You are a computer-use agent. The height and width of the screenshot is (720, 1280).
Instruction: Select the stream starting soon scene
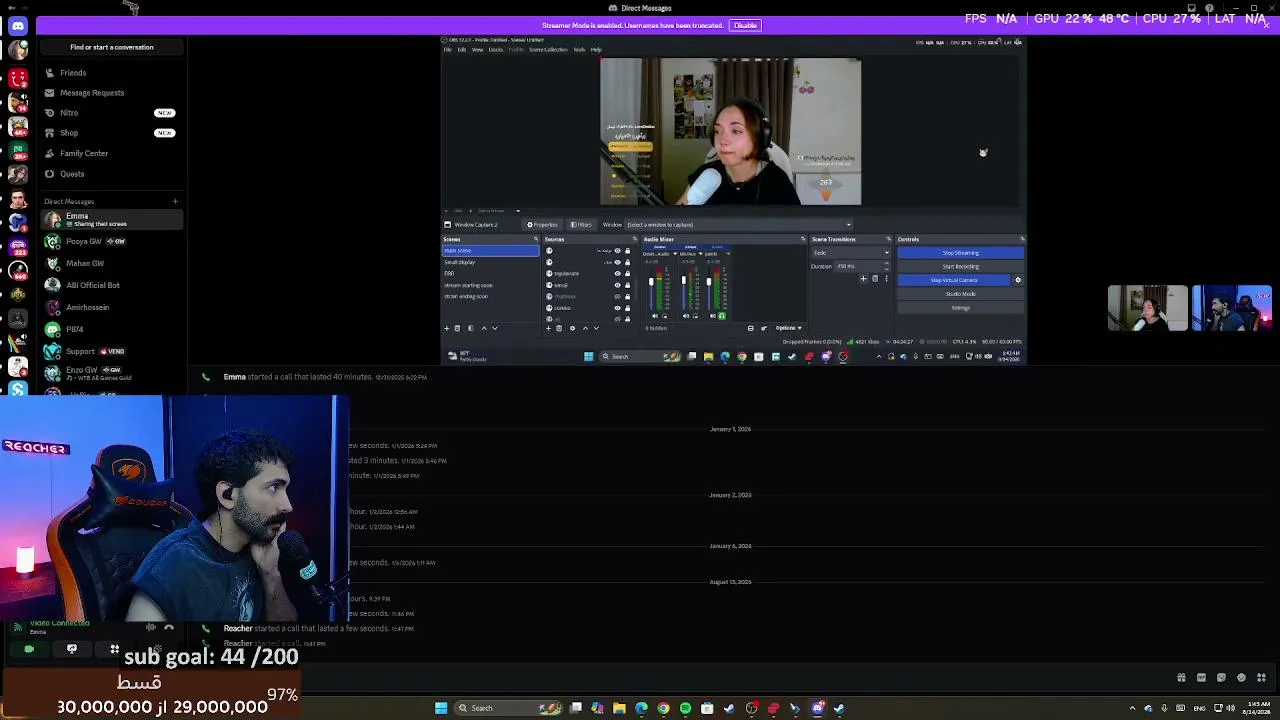click(490, 285)
